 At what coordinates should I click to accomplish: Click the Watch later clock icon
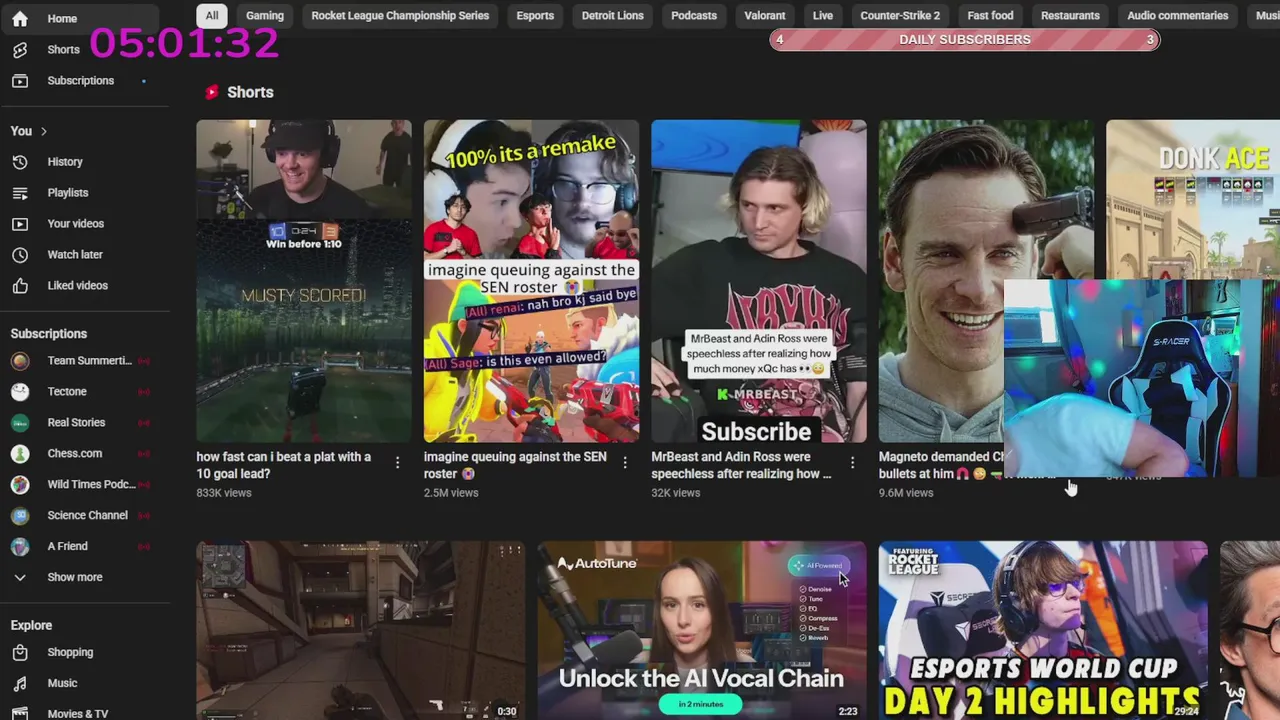(x=20, y=254)
